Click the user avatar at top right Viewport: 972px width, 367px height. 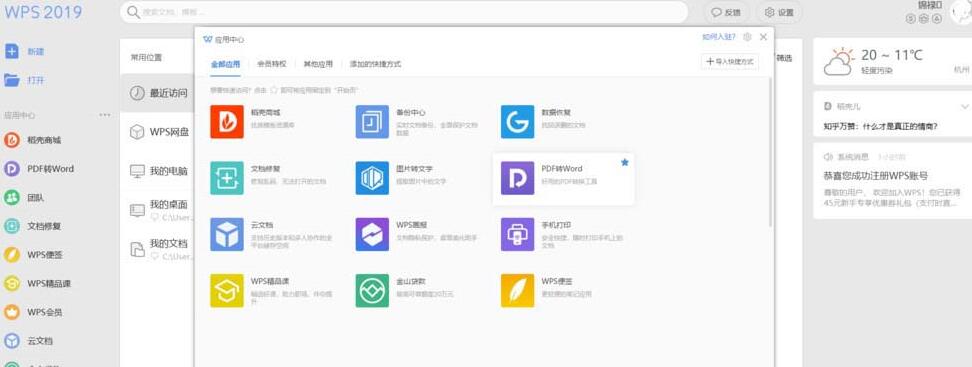(960, 12)
